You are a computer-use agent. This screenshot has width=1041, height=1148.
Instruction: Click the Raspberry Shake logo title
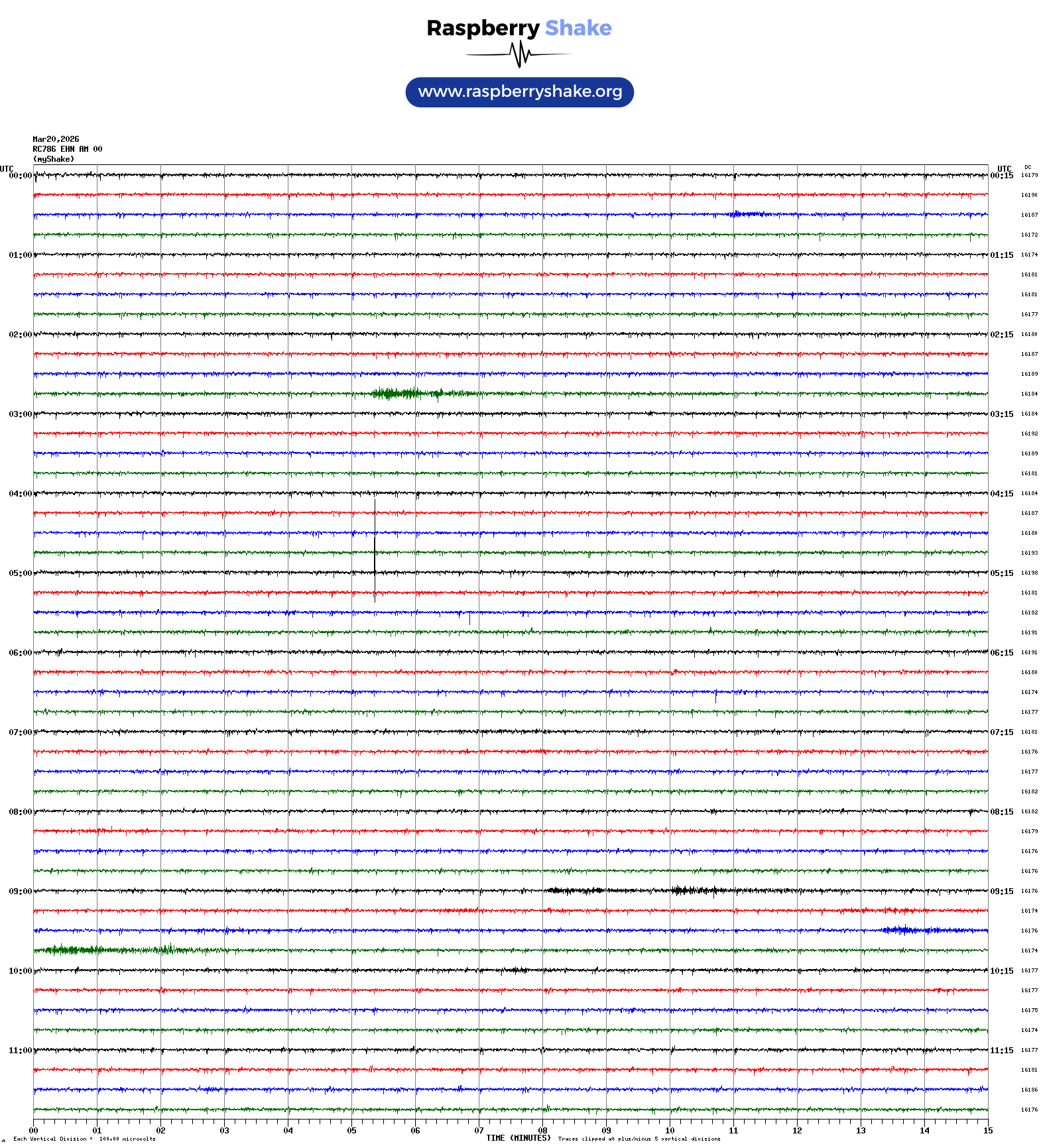(519, 28)
